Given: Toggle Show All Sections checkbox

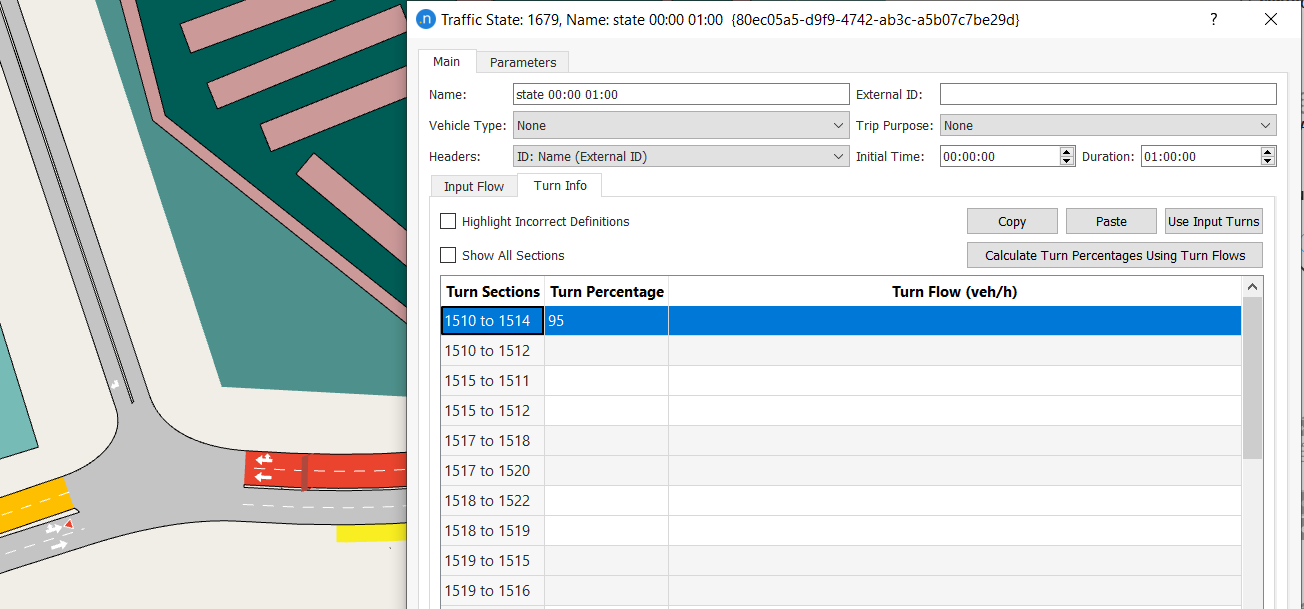Looking at the screenshot, I should pyautogui.click(x=448, y=255).
